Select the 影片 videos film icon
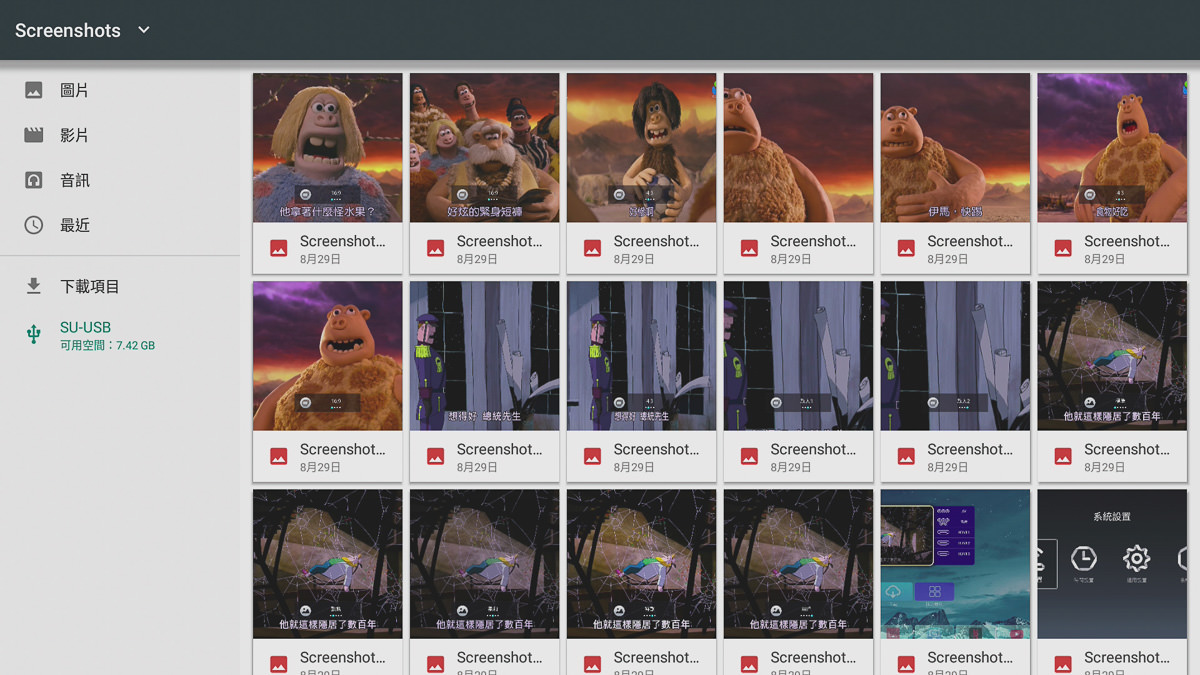The height and width of the screenshot is (675, 1200). pyautogui.click(x=34, y=135)
